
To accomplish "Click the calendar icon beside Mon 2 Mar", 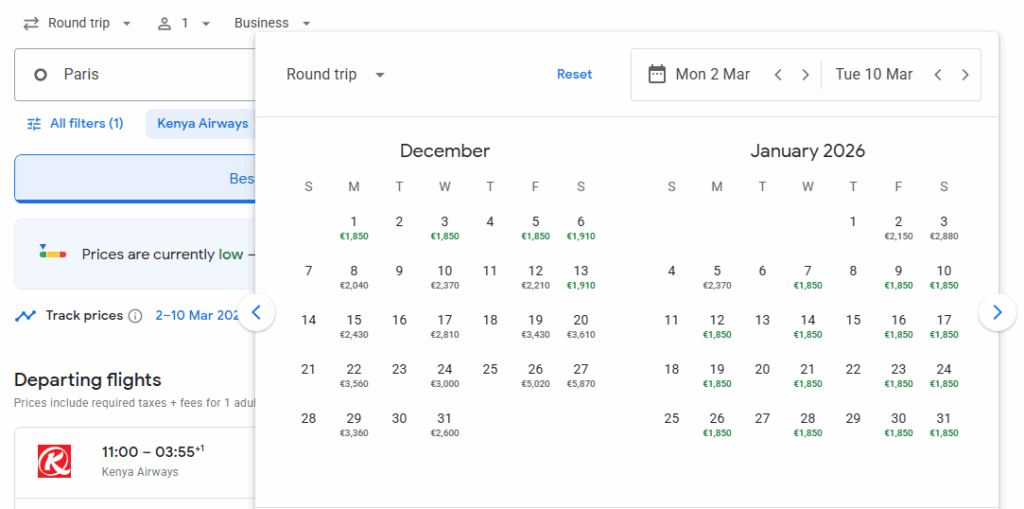I will pyautogui.click(x=657, y=74).
